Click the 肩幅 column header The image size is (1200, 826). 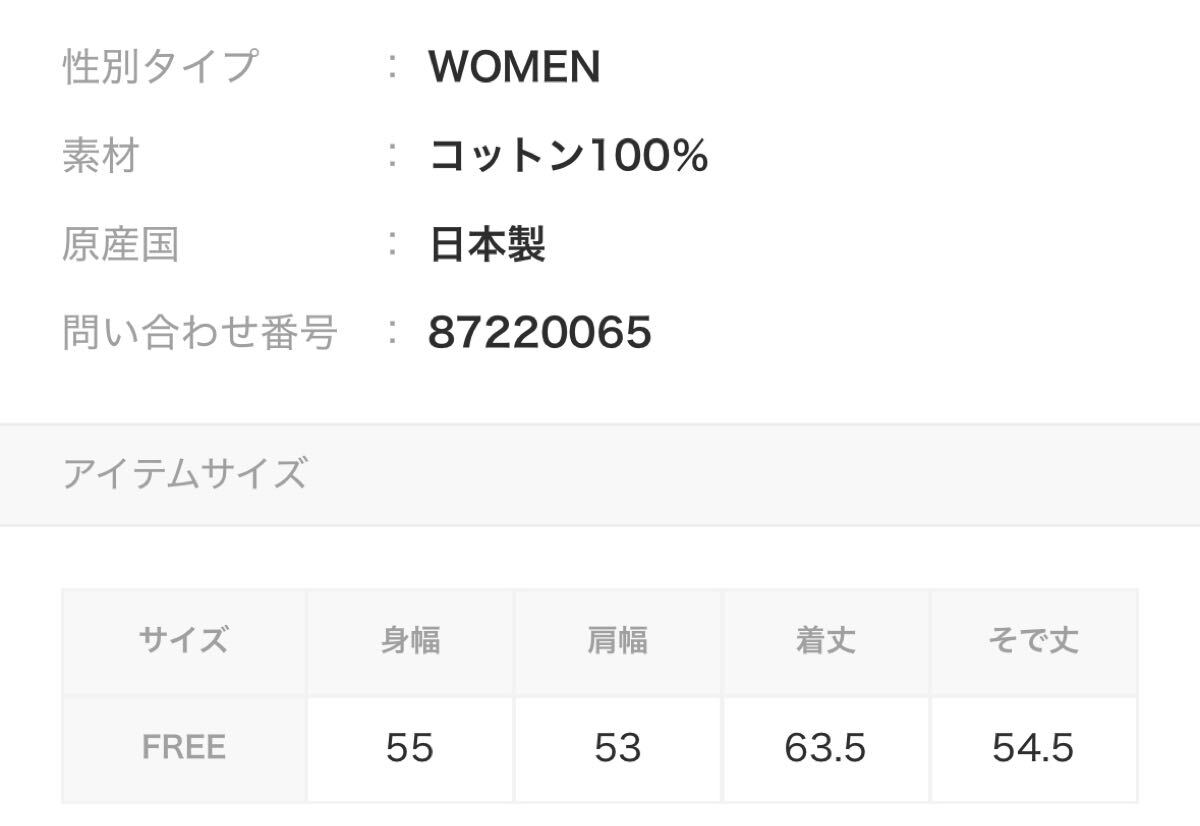tap(617, 640)
